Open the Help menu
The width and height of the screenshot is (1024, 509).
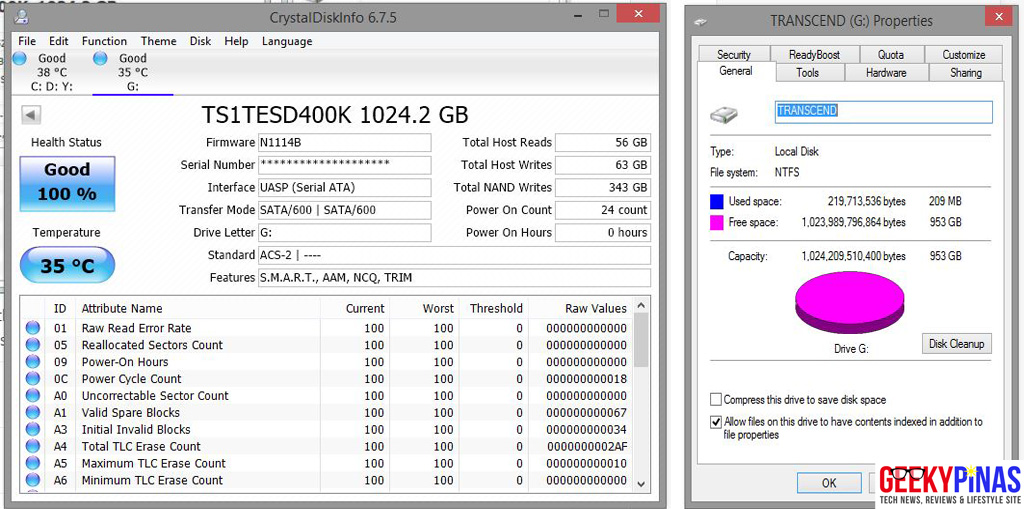pos(236,41)
